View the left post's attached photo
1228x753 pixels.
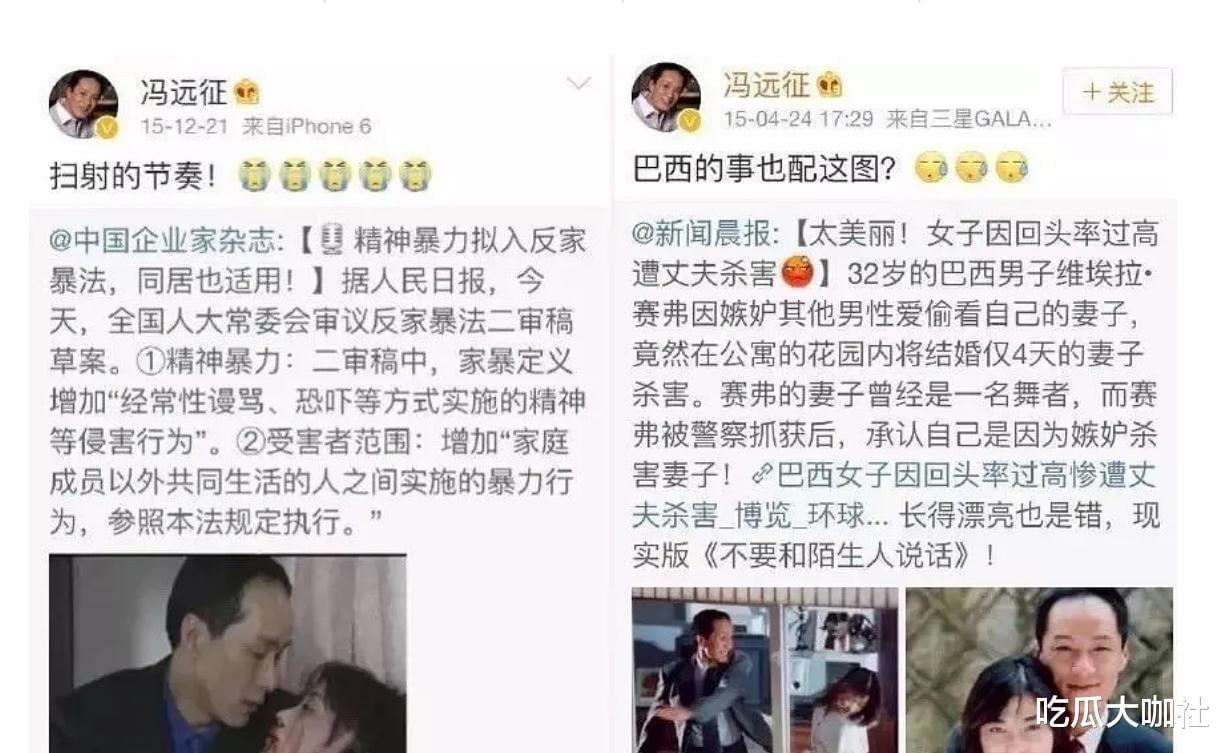click(x=228, y=653)
